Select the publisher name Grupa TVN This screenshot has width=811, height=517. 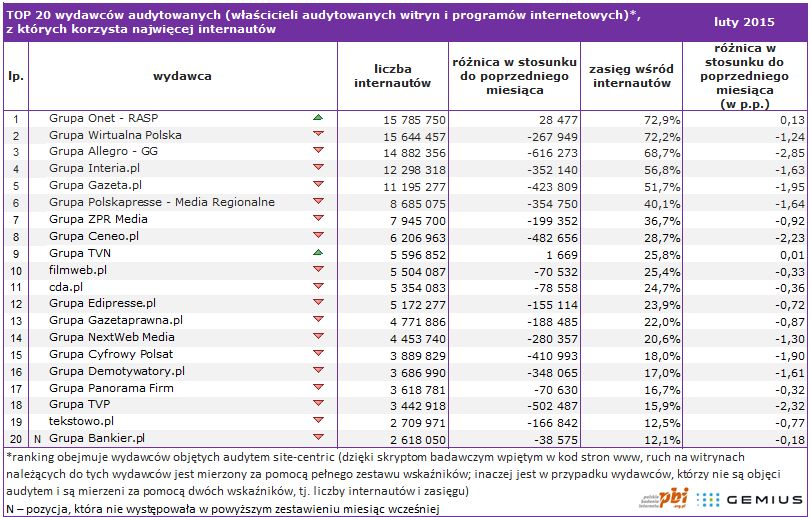[x=80, y=253]
